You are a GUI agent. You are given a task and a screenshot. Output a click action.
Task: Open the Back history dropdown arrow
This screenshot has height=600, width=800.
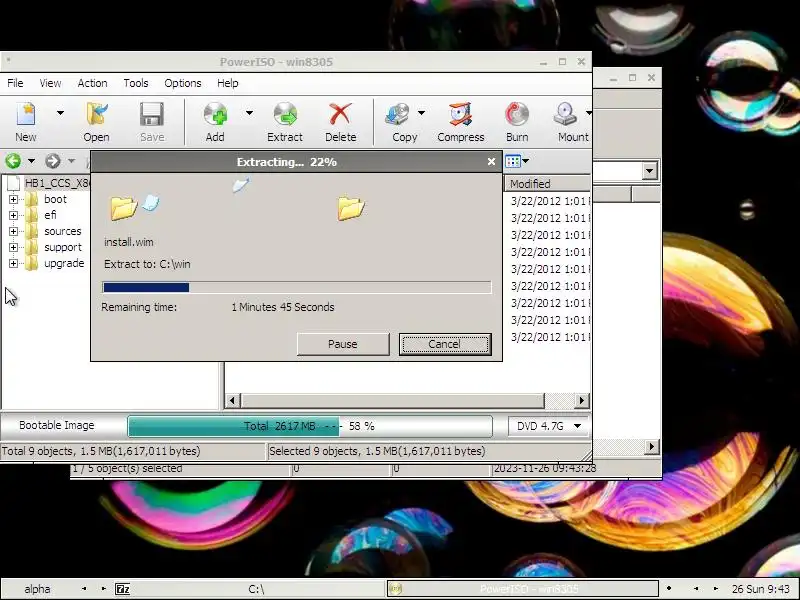pos(31,161)
